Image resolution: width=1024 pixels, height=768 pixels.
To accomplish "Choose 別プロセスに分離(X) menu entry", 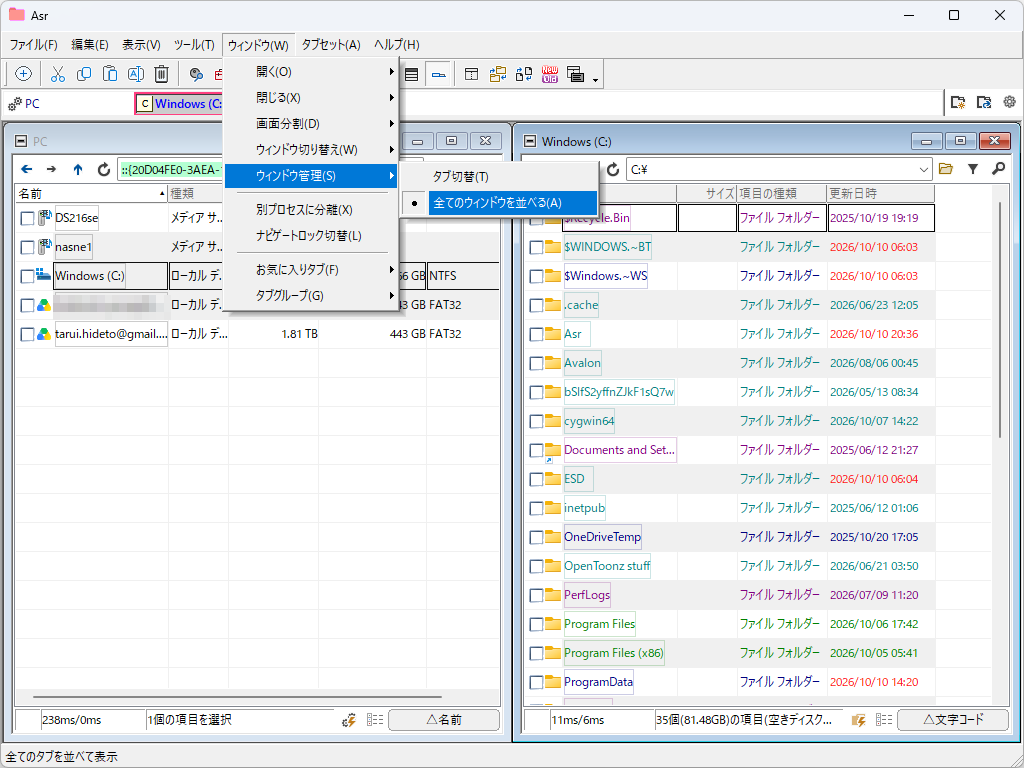I will tap(311, 210).
